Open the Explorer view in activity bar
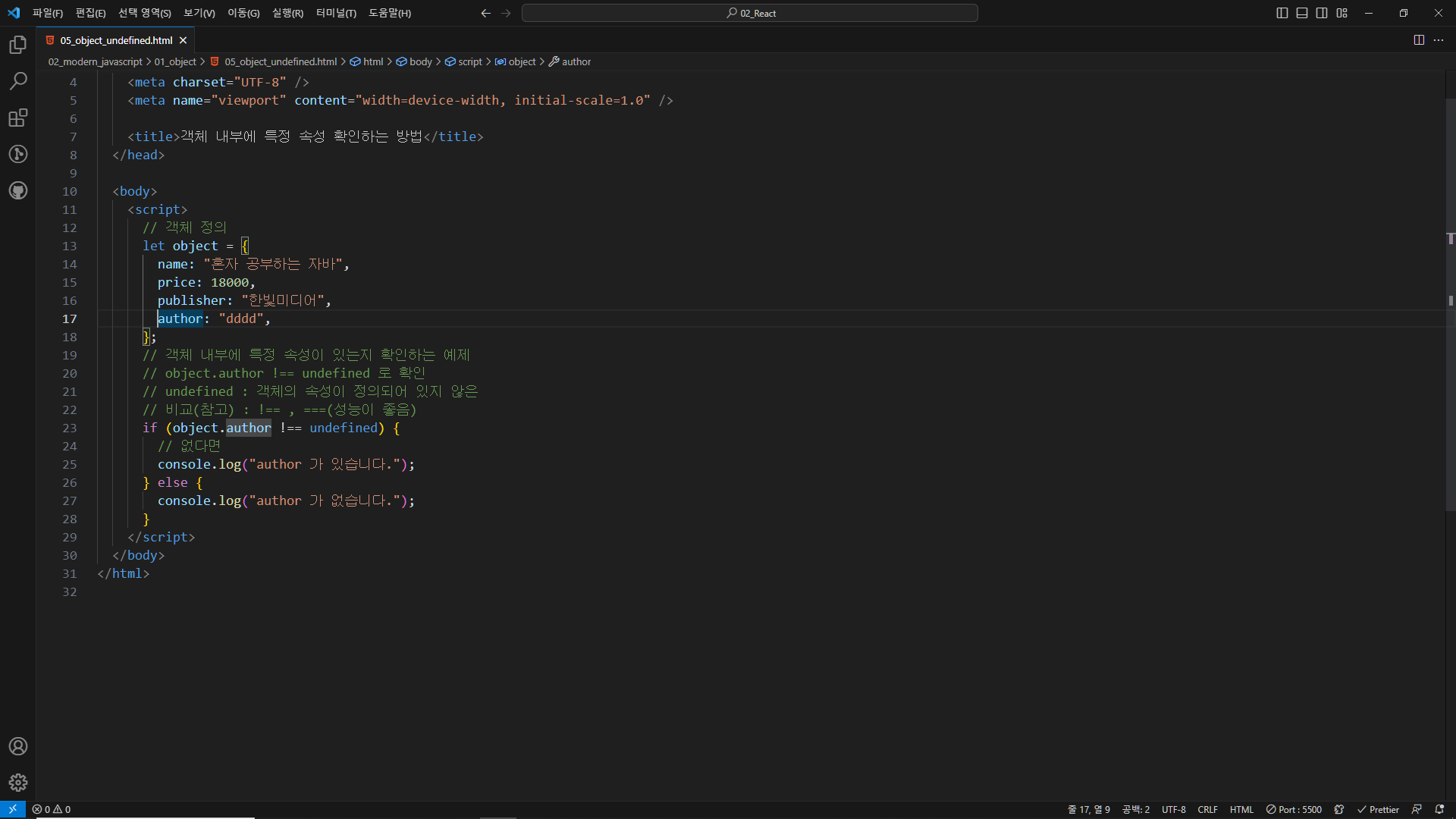The height and width of the screenshot is (819, 1456). pos(18,45)
